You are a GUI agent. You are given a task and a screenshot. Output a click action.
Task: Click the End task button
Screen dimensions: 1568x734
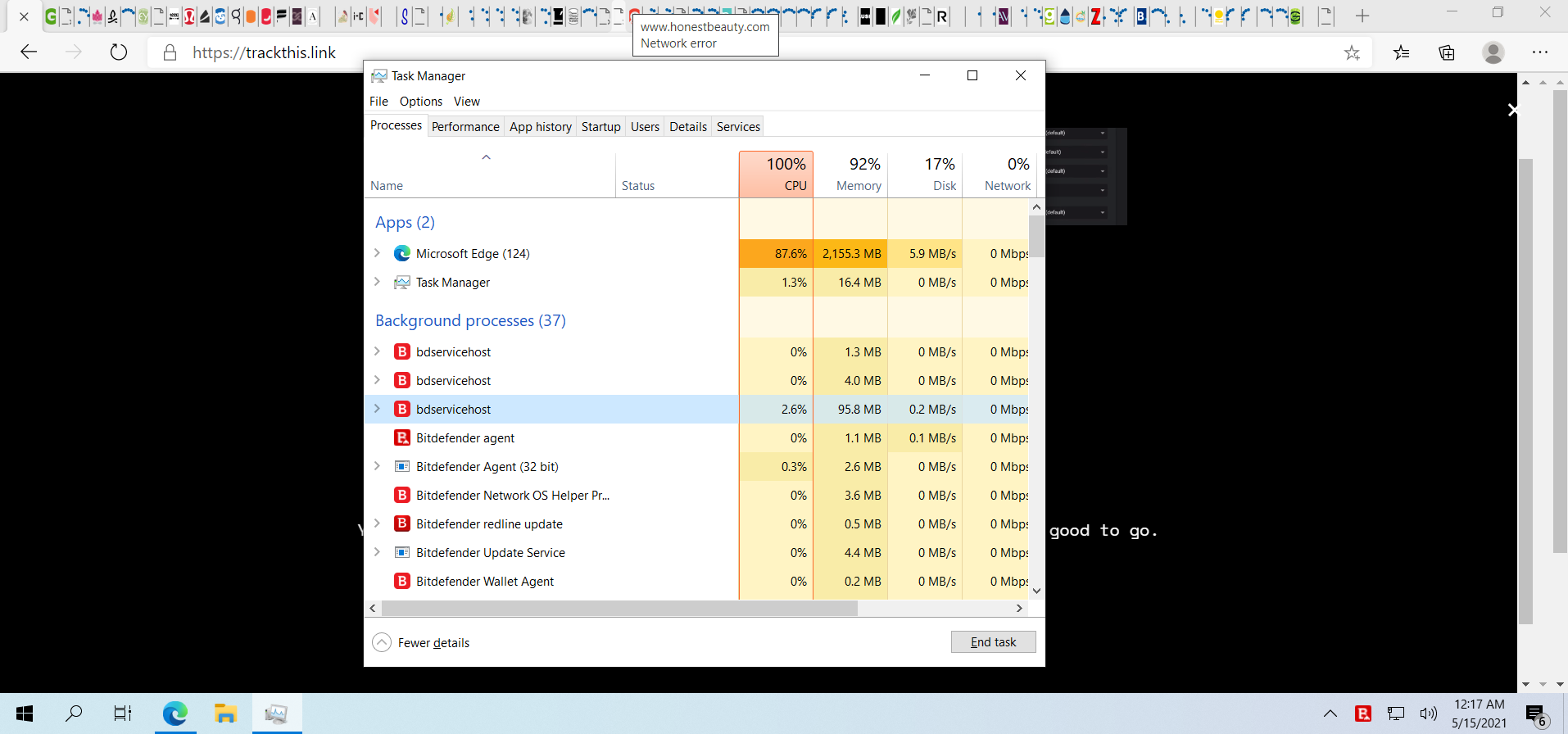coord(993,642)
